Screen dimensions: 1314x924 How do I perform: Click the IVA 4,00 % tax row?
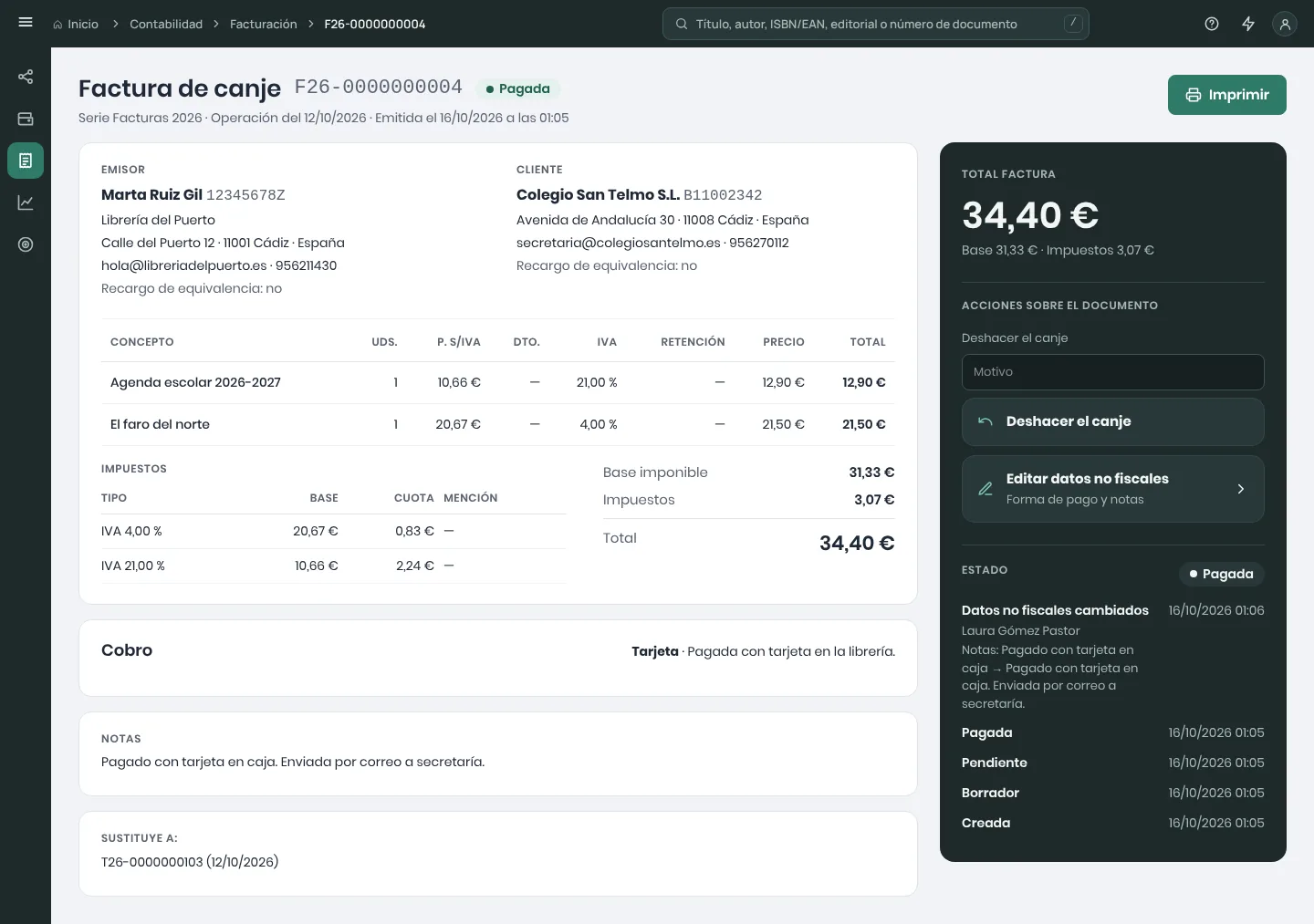tap(334, 531)
